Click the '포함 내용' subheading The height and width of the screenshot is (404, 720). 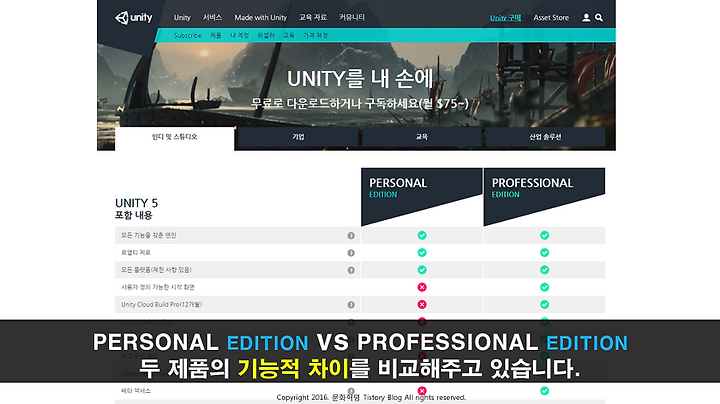[x=134, y=215]
